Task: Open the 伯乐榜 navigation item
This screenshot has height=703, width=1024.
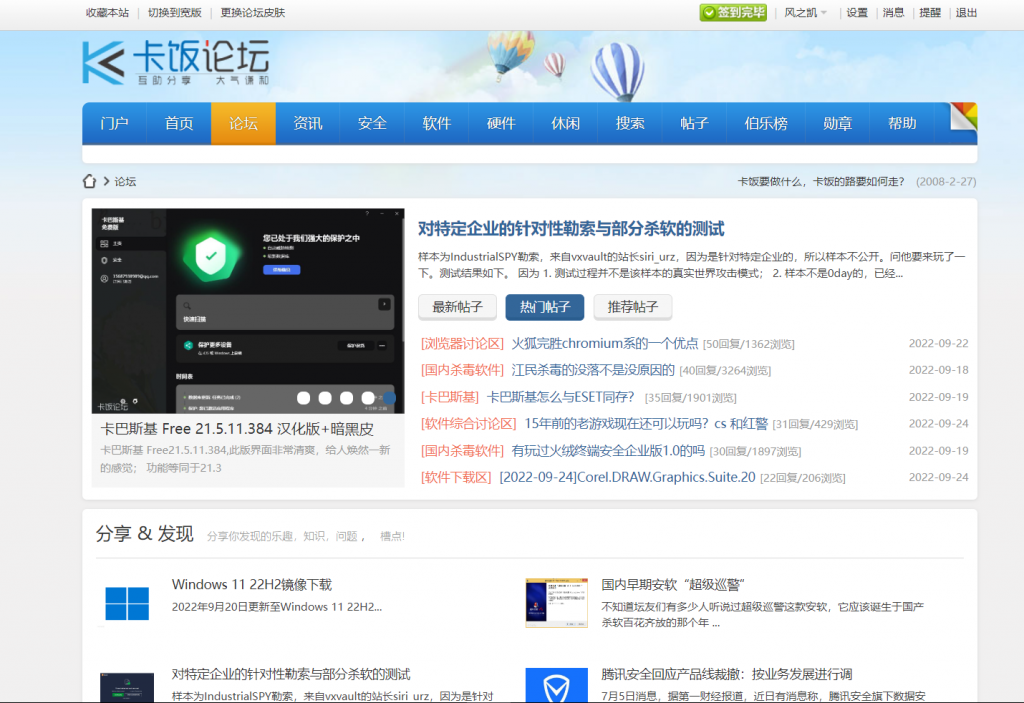Action: point(766,123)
